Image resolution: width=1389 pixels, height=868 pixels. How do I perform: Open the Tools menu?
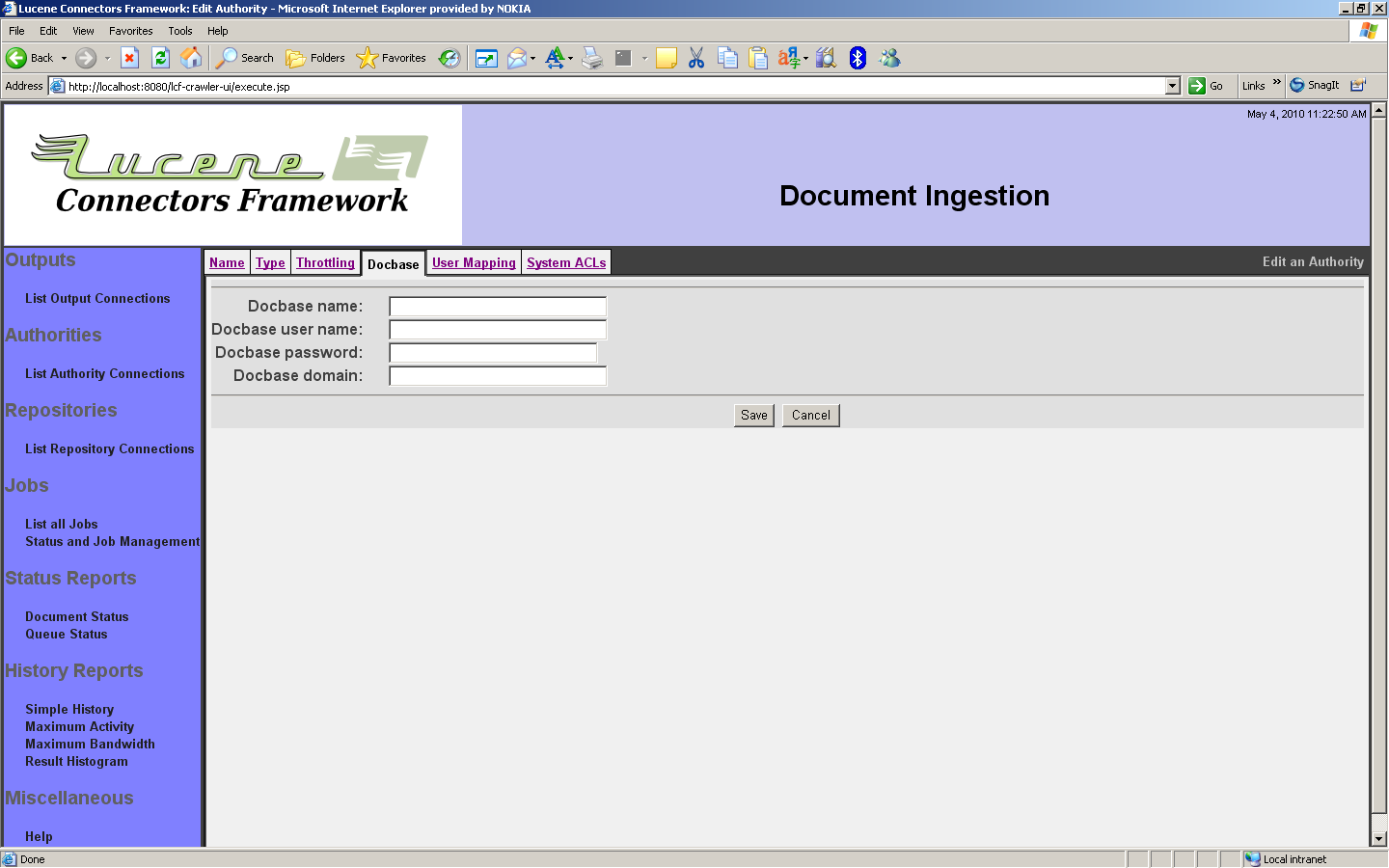[x=179, y=31]
